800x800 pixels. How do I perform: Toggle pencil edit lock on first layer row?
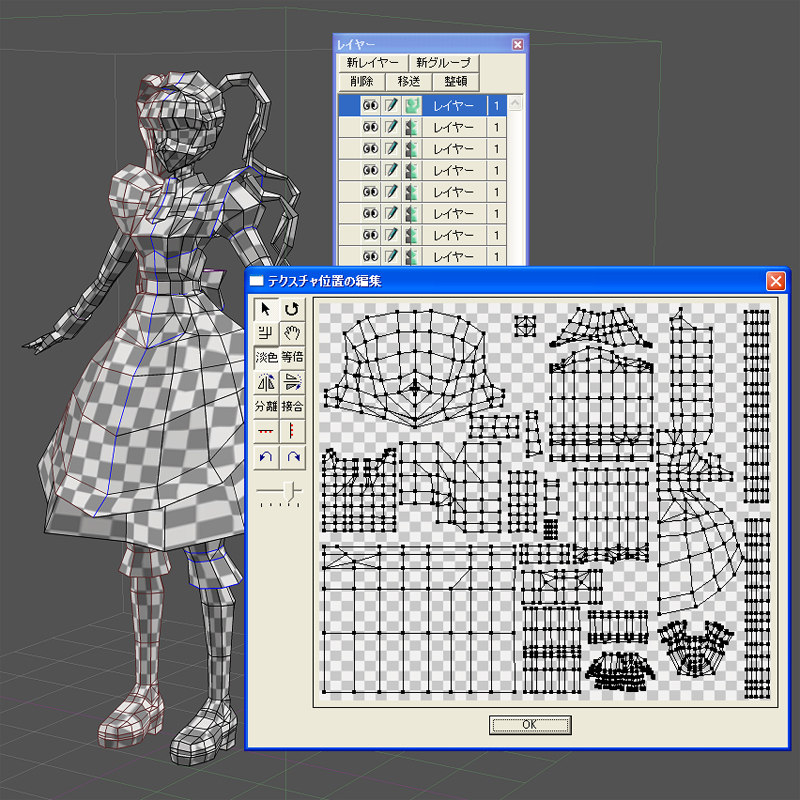coord(391,106)
